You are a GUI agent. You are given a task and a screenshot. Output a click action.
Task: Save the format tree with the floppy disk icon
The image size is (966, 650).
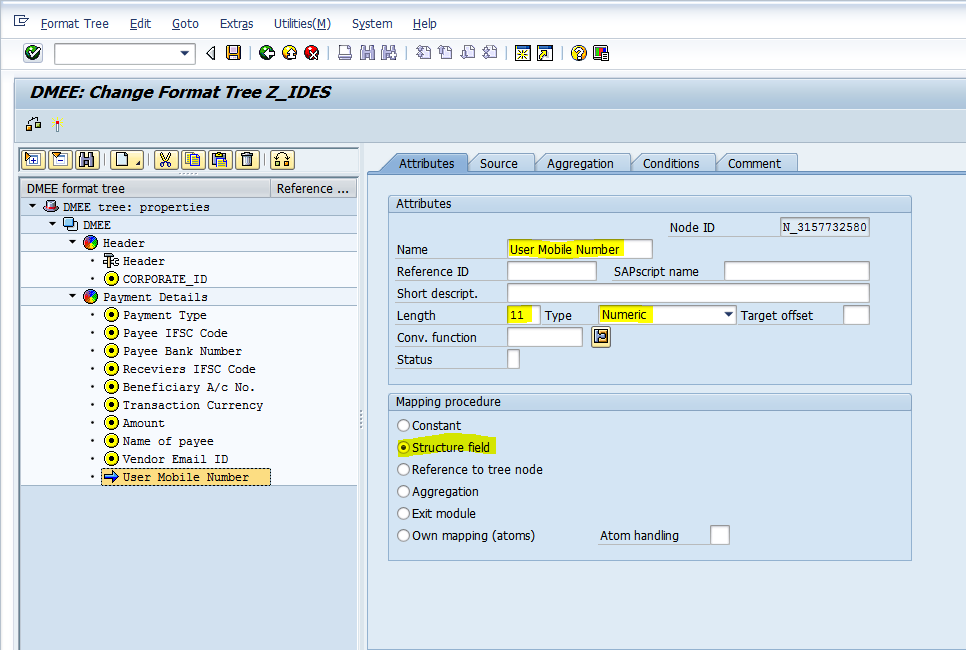click(x=233, y=55)
